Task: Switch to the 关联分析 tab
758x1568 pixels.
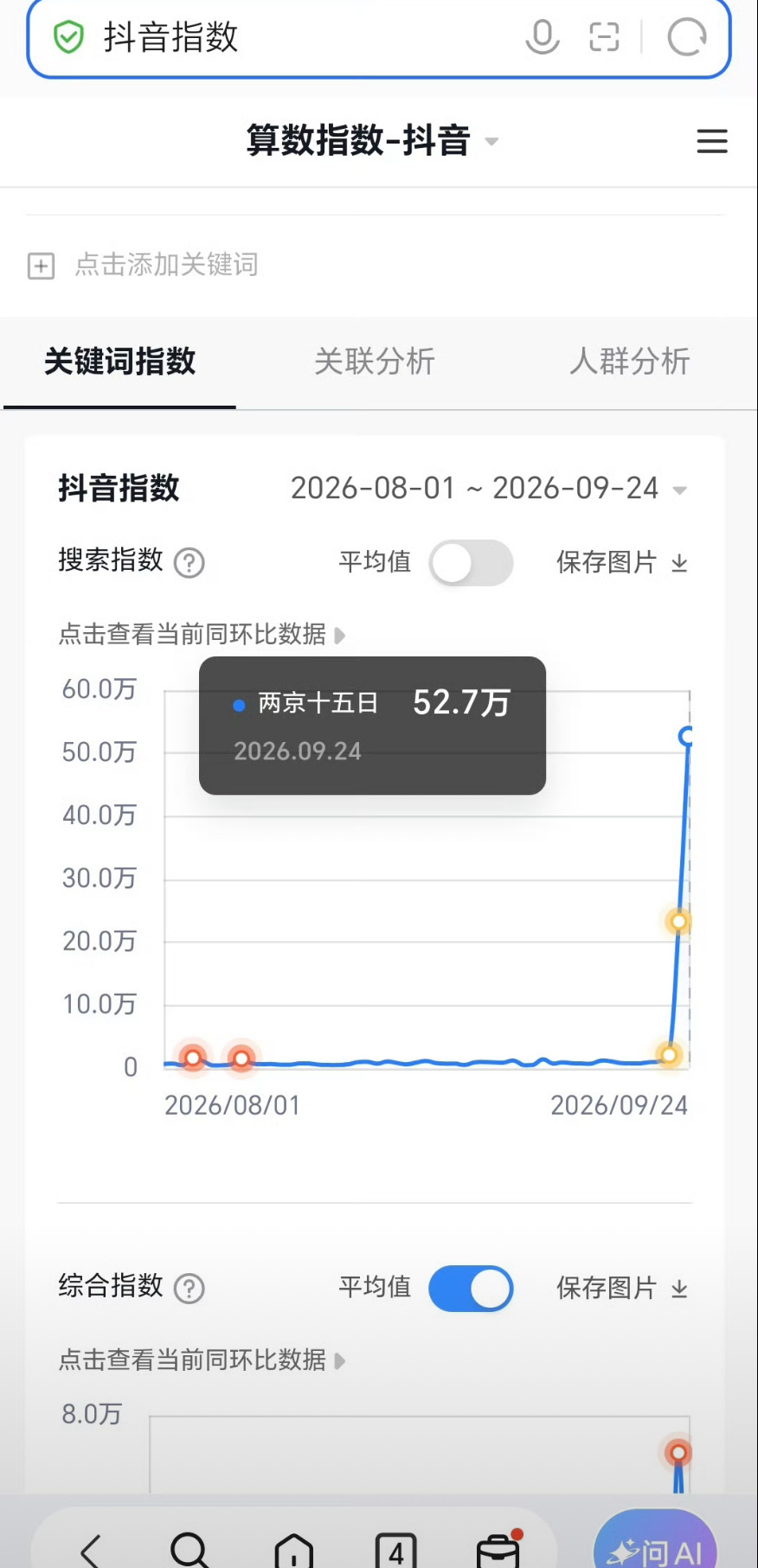Action: click(x=375, y=362)
